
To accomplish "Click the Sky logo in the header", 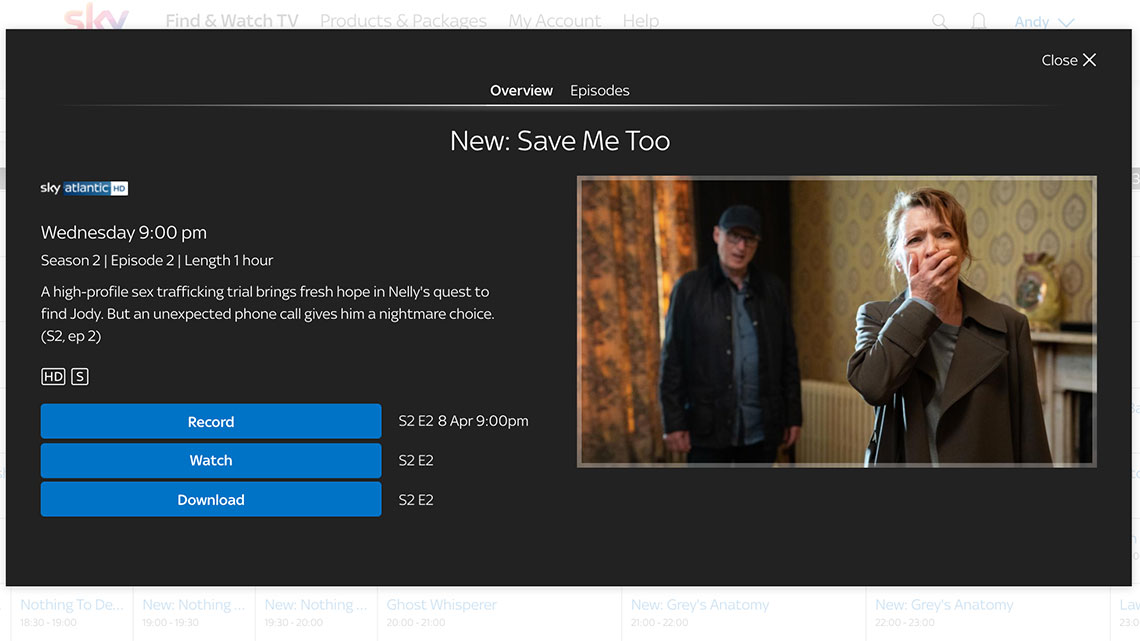I will [x=96, y=16].
